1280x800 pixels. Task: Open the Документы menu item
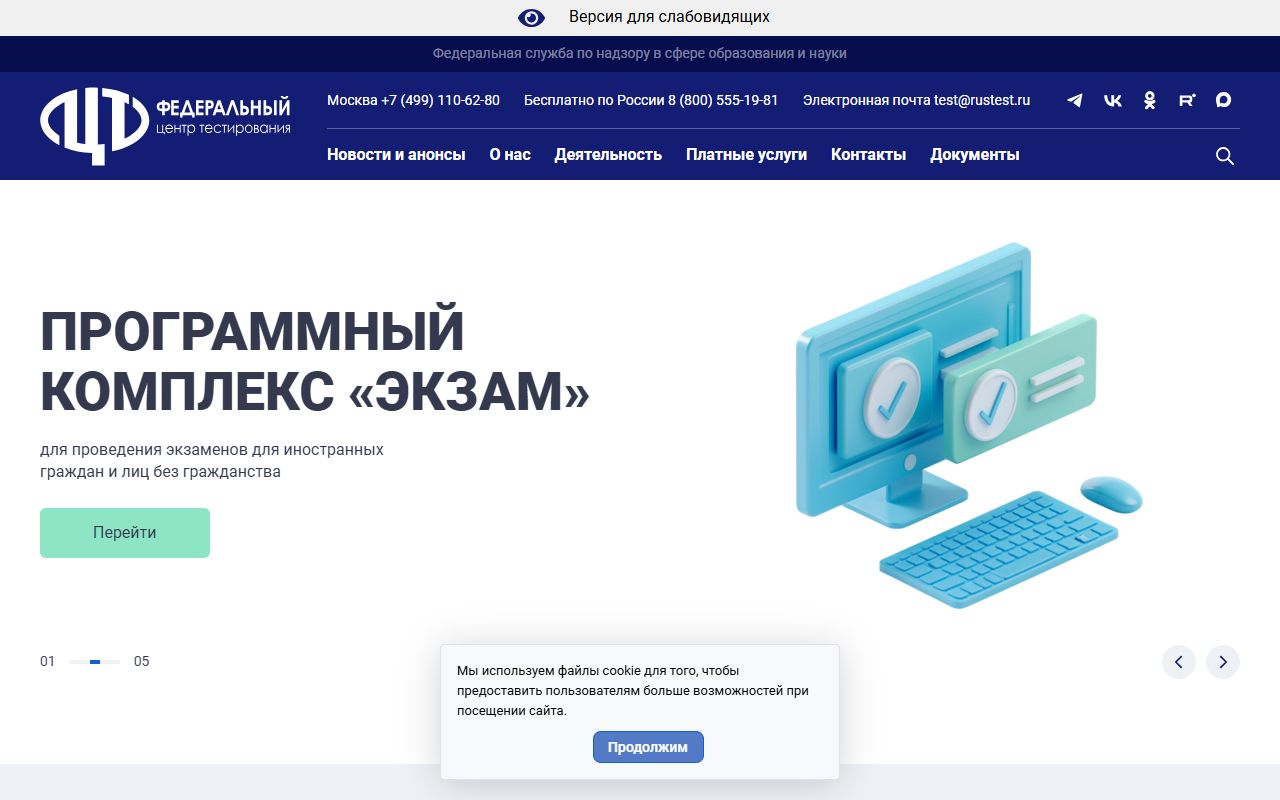tap(975, 155)
